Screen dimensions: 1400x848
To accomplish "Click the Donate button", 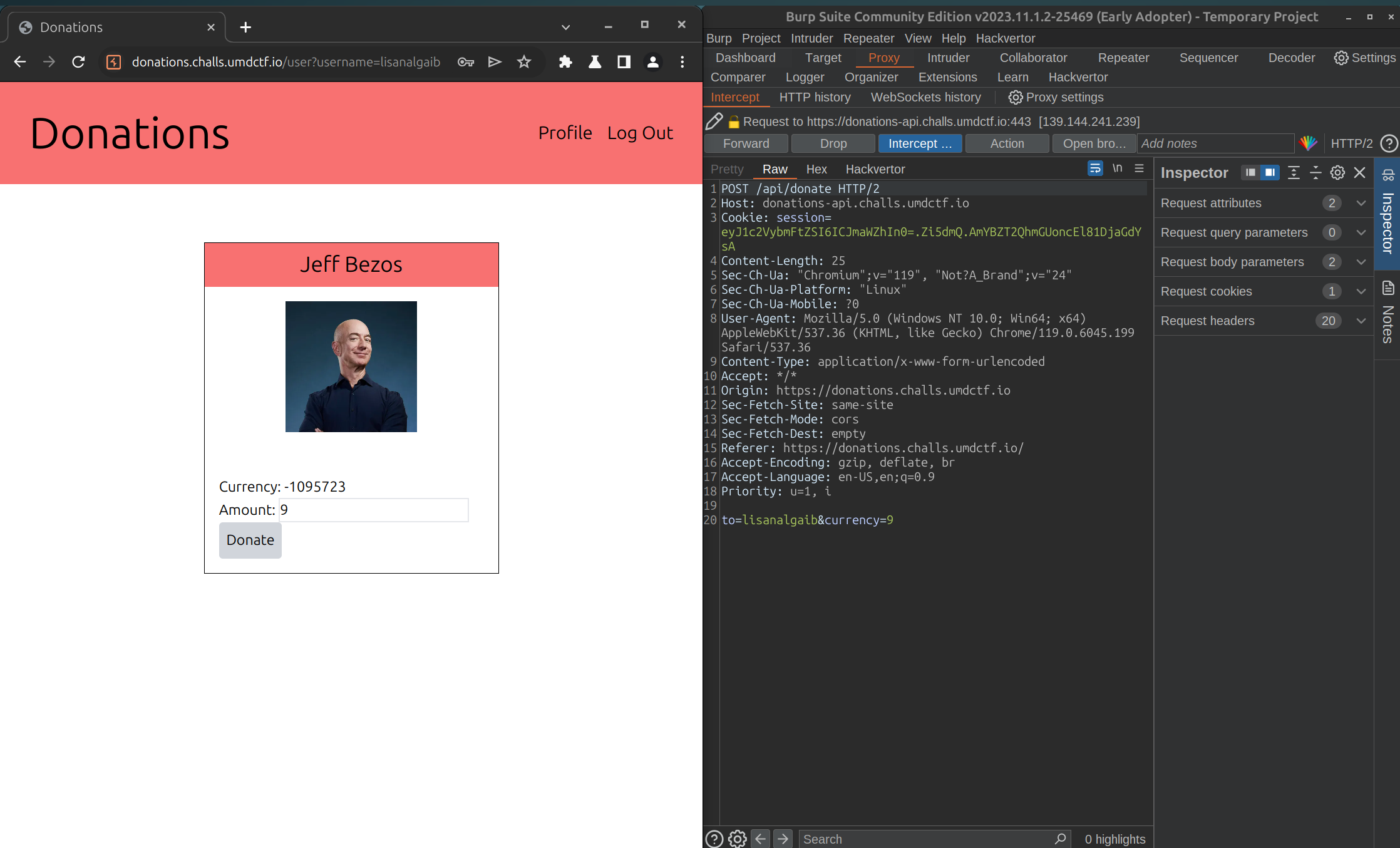I will (x=250, y=540).
